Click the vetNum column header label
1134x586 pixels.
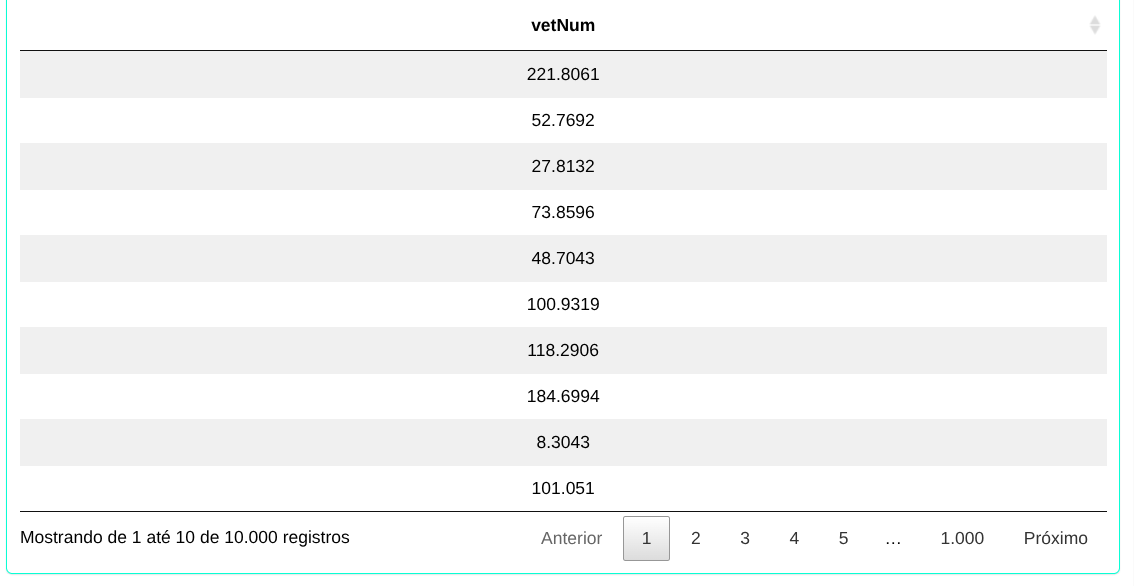pyautogui.click(x=562, y=25)
